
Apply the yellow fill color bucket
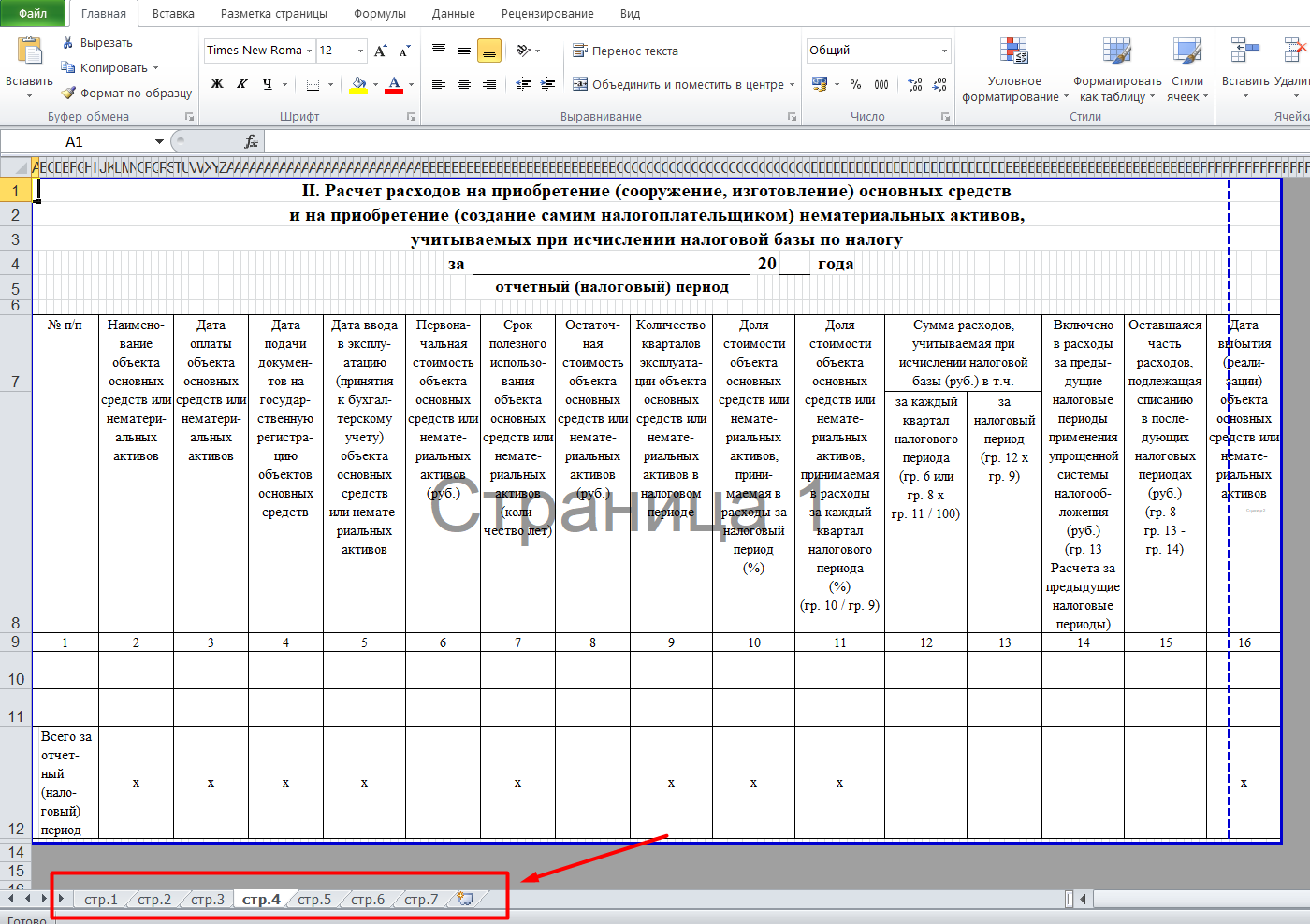(358, 84)
